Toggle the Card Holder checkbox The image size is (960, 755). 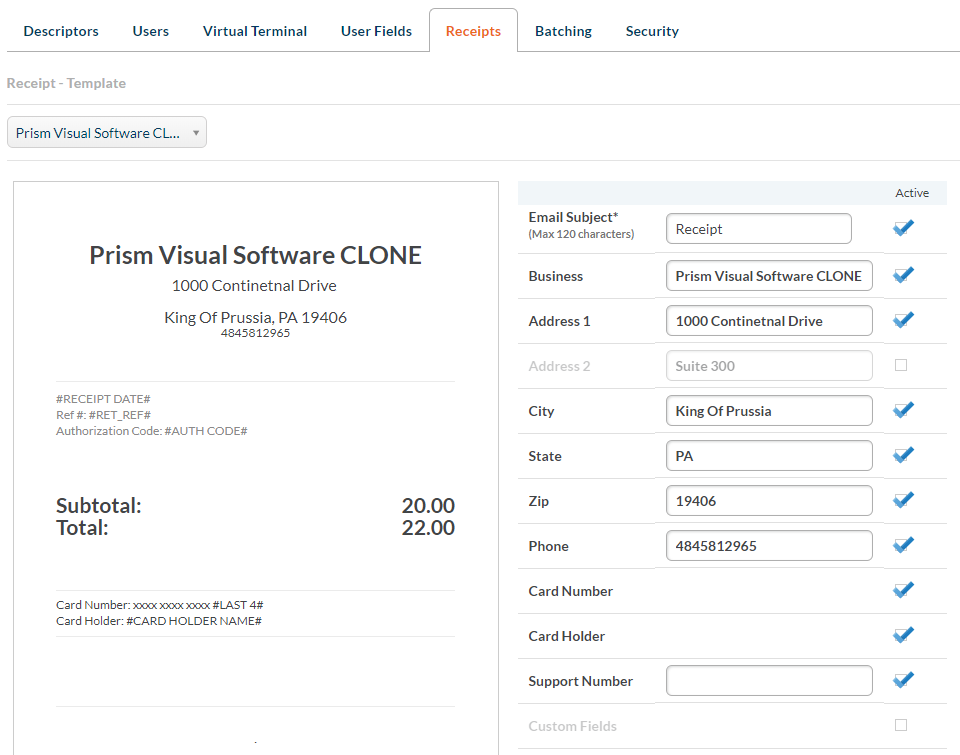902,635
